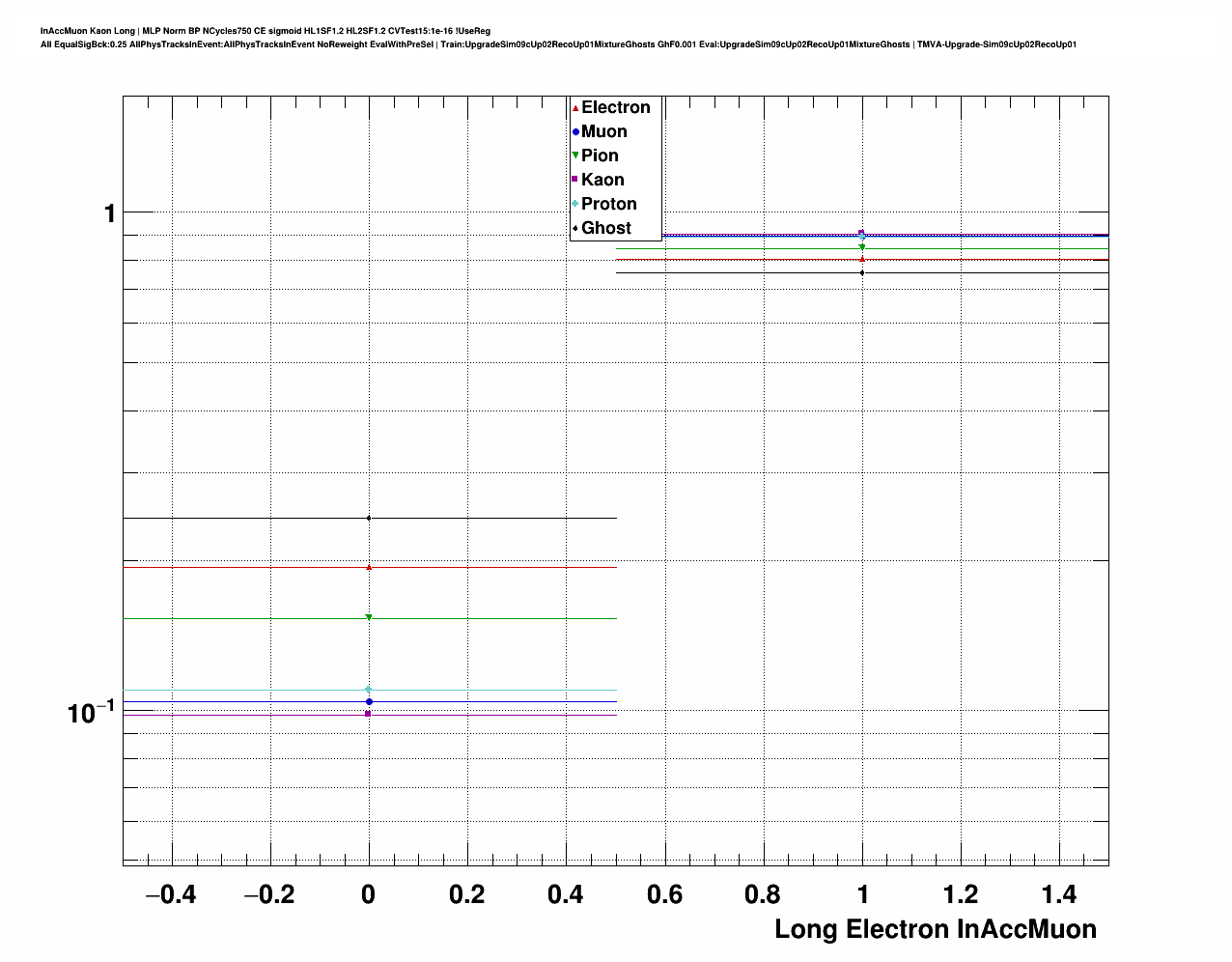Click the subtitle line starting All EqualSigBck:0.25
This screenshot has height=962, width=1232.
point(558,44)
